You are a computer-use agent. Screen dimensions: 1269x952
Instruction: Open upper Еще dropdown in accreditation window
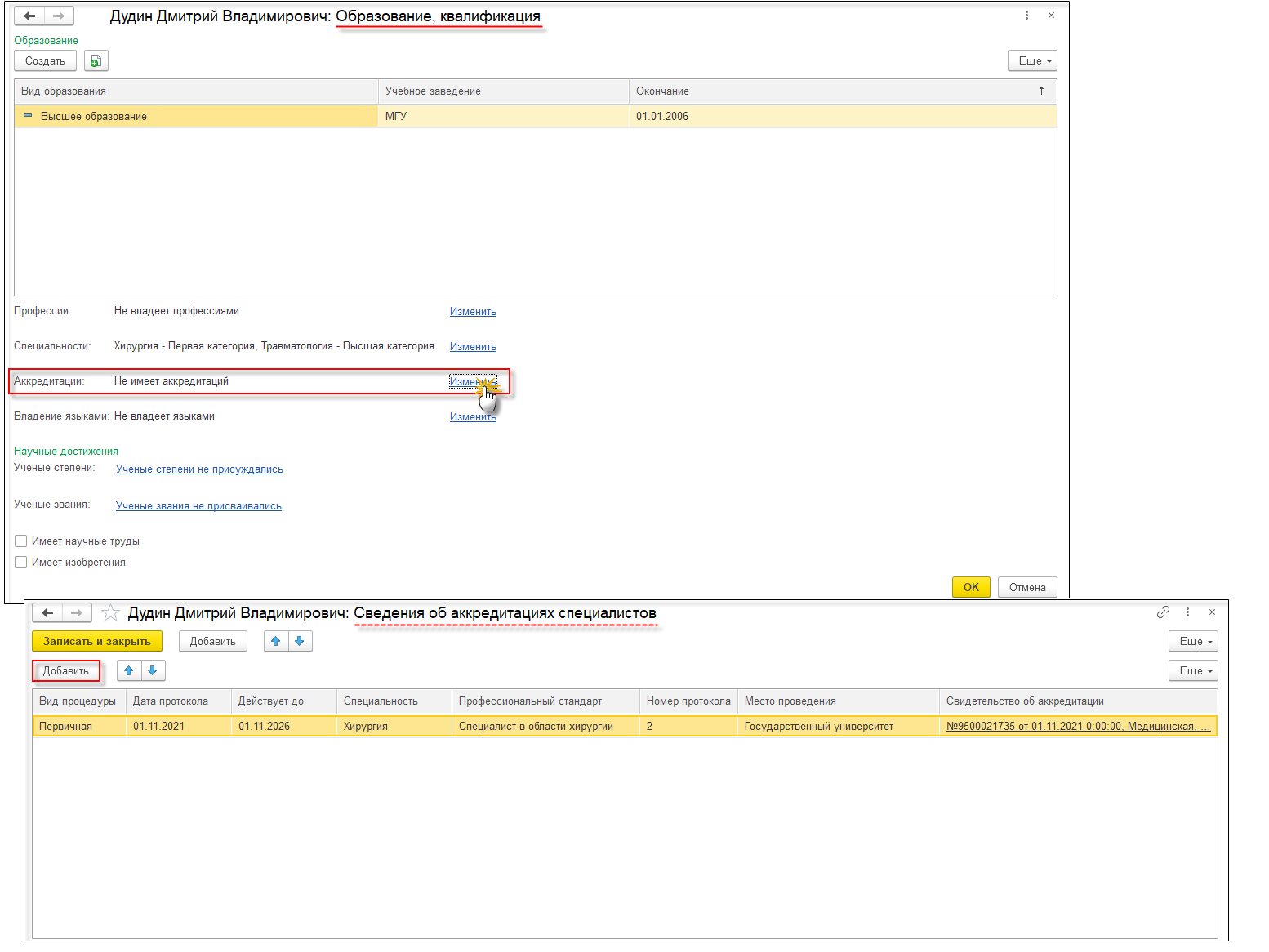[1193, 641]
